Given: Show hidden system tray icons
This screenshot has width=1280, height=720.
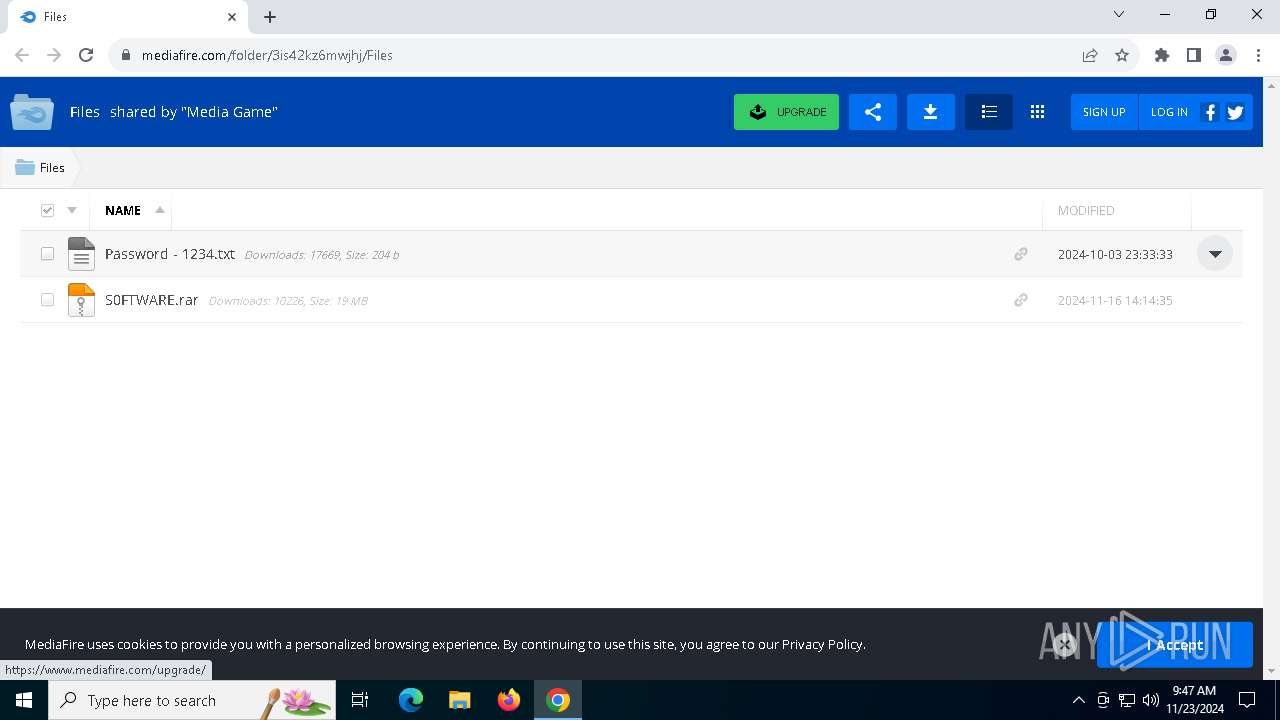Looking at the screenshot, I should pos(1078,700).
